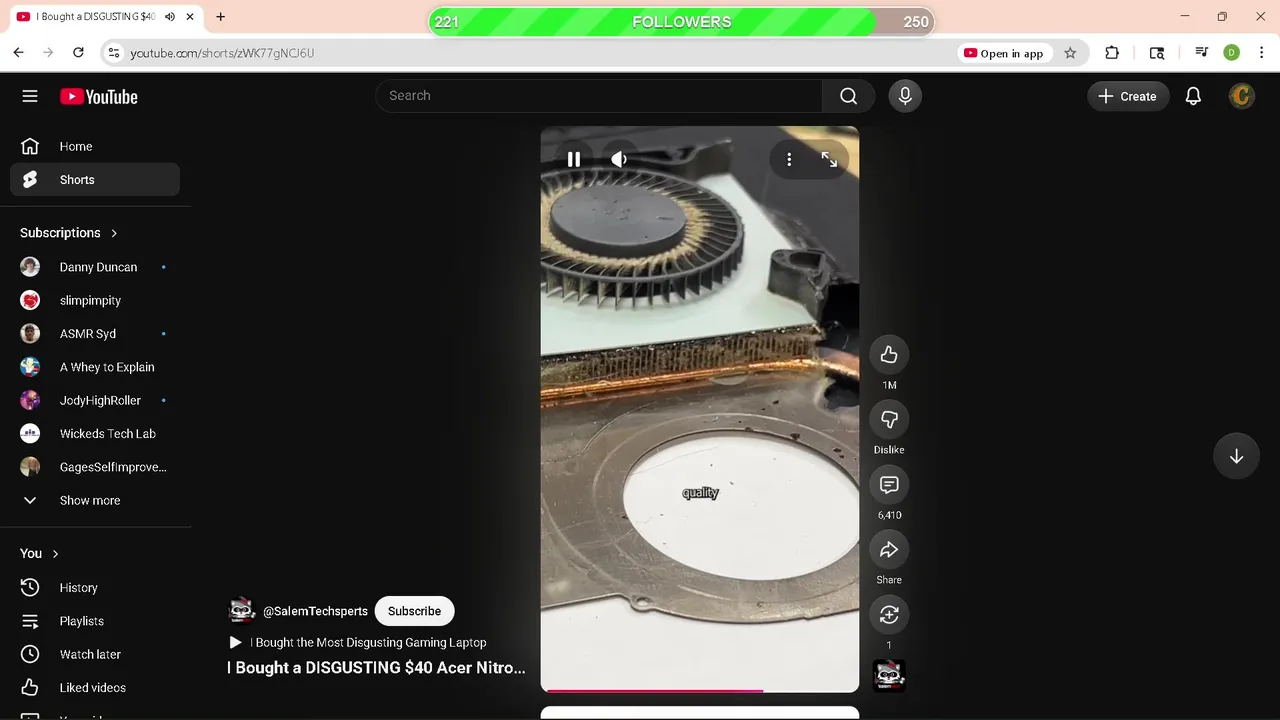1280x720 pixels.
Task: Open the Remix button
Action: (x=889, y=615)
